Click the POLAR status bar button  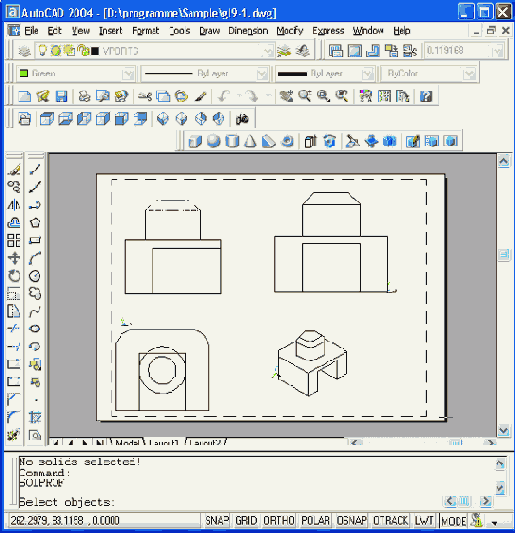tap(315, 520)
